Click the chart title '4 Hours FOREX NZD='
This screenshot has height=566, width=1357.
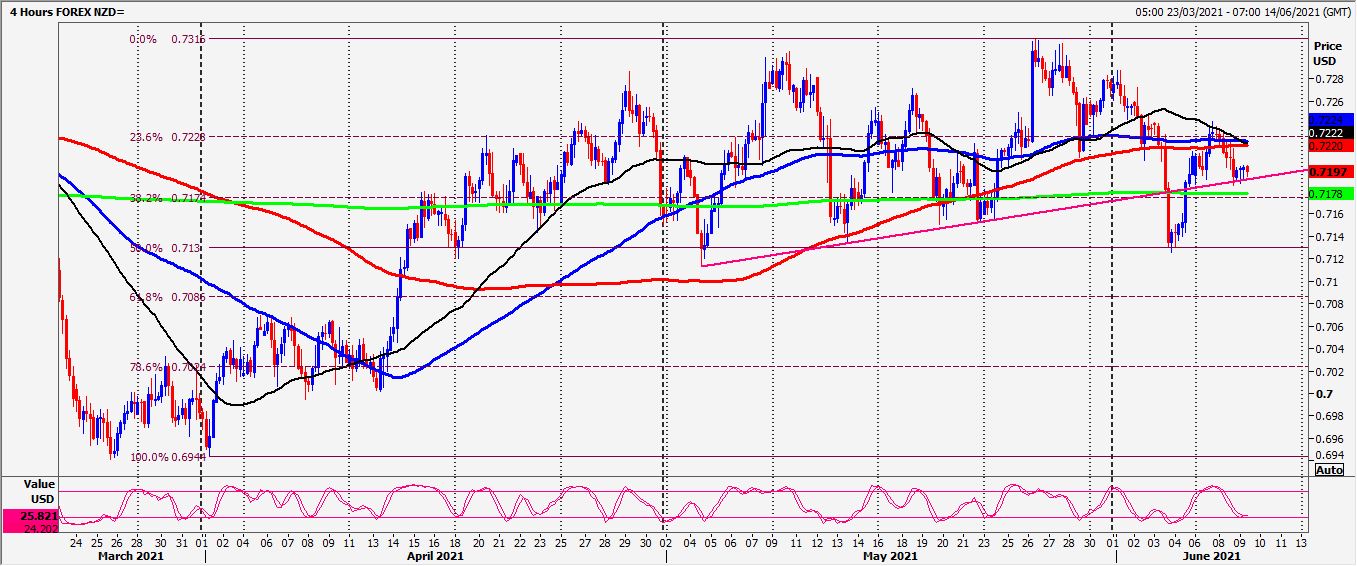click(x=62, y=11)
